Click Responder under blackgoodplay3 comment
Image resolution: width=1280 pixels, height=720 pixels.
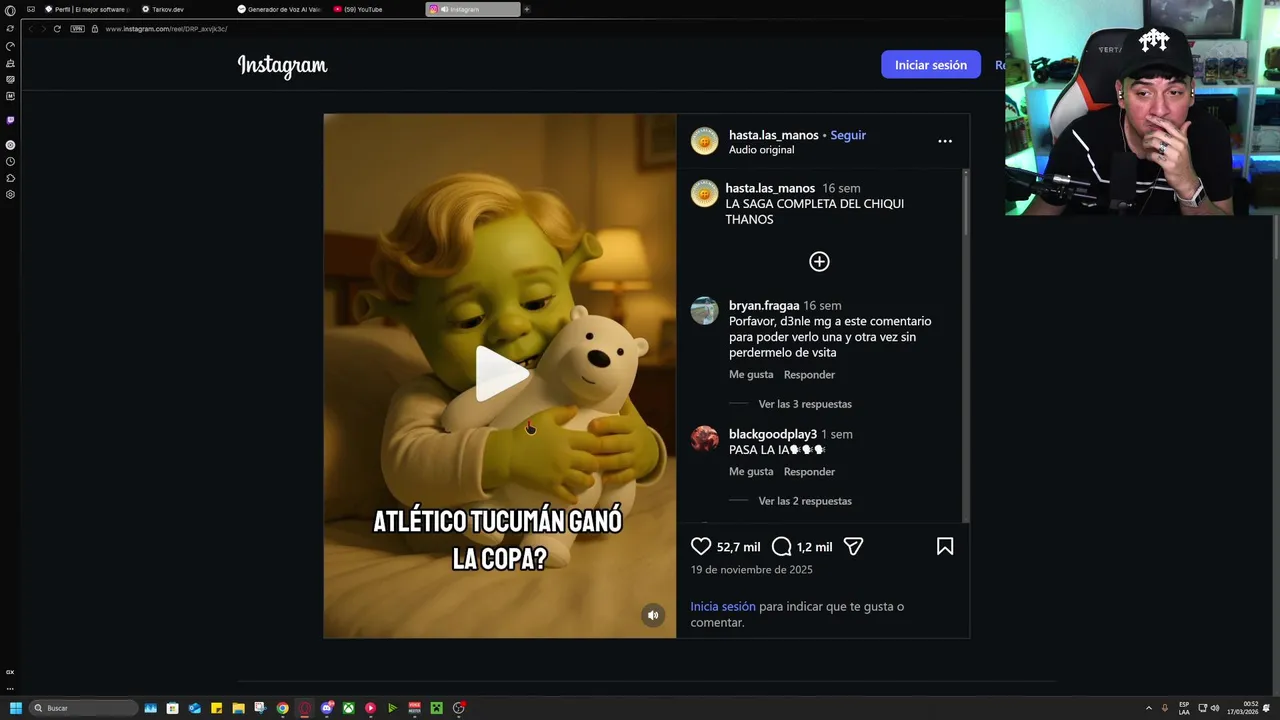[x=809, y=471]
